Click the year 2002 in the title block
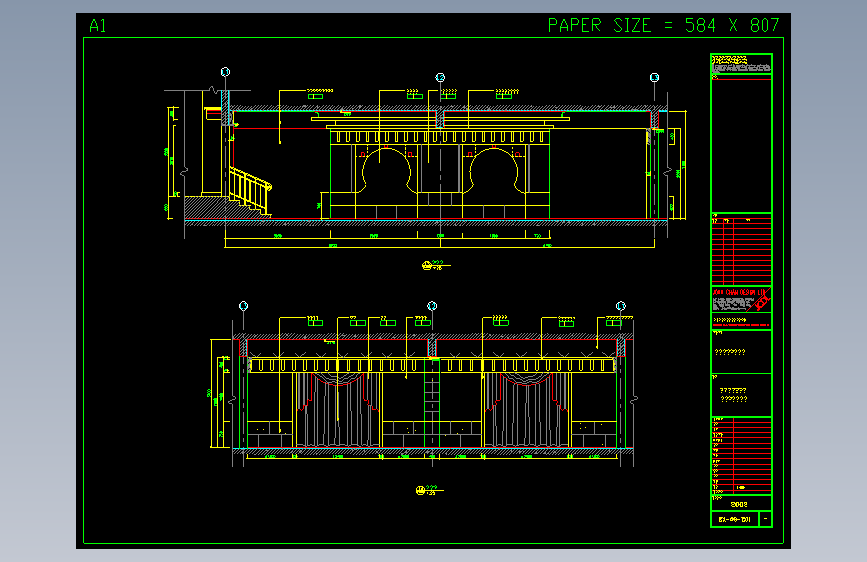The width and height of the screenshot is (867, 562). tap(739, 504)
